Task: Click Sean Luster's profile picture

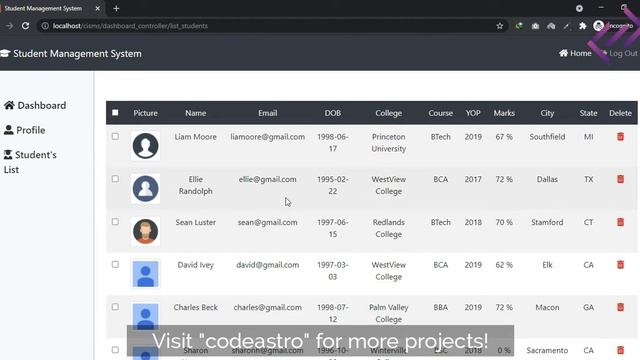Action: tap(145, 231)
